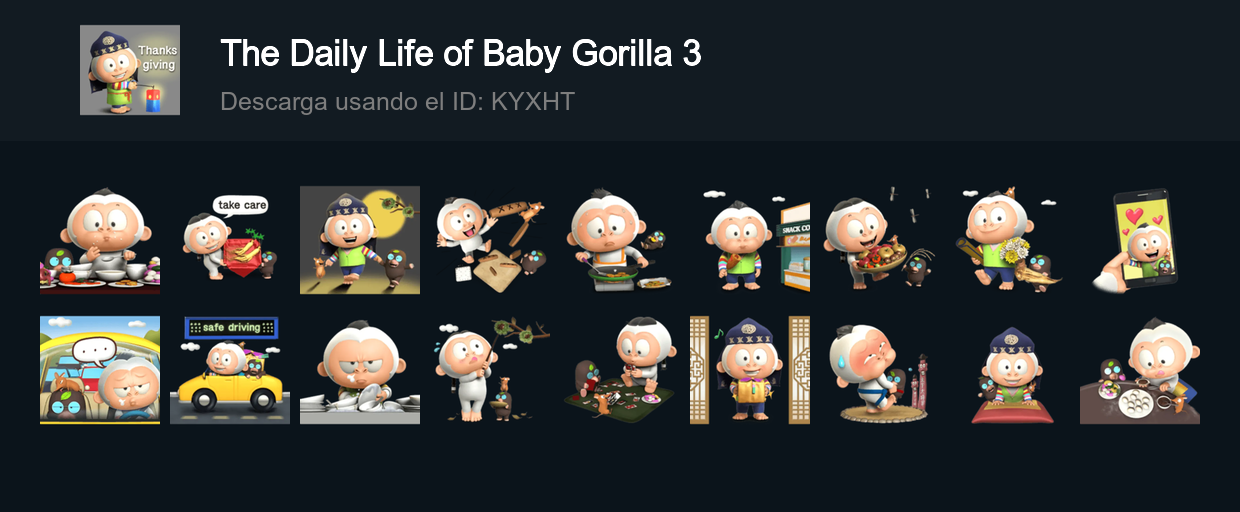Open the gorilla making rice cakes sticker
Image resolution: width=1240 pixels, height=512 pixels.
pos(1140,370)
